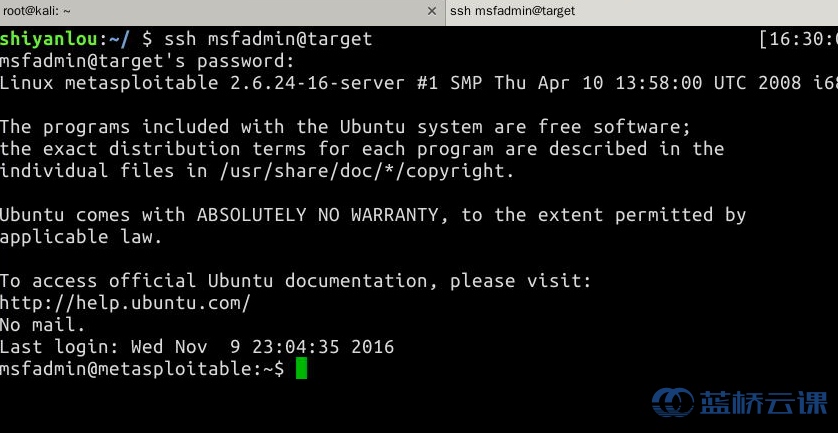The image size is (838, 433).
Task: Click the 16:30 timestamp at top right
Action: (798, 39)
